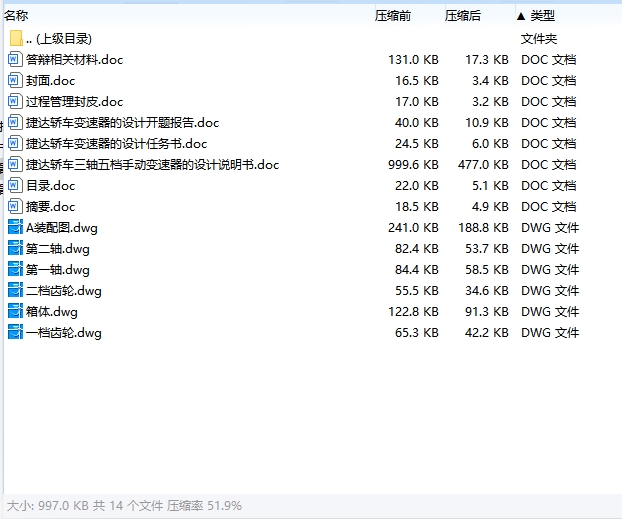The height and width of the screenshot is (519, 622).
Task: Click the 999.6 KB original size value
Action: 413,165
